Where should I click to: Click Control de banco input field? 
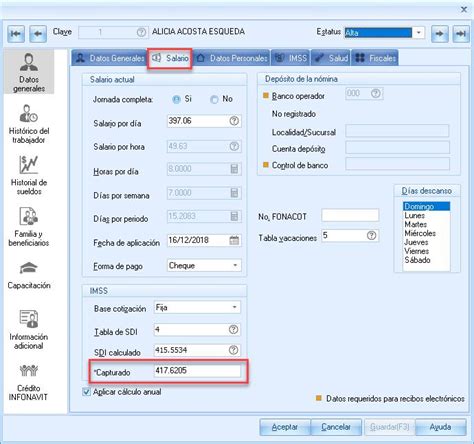coord(397,164)
